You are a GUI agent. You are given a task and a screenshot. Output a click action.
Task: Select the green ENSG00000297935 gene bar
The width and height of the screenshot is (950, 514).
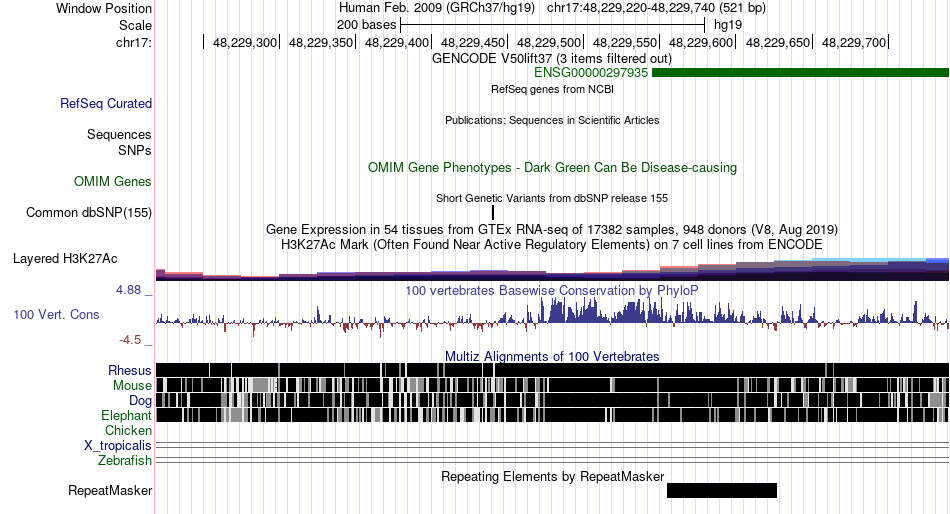[800, 73]
